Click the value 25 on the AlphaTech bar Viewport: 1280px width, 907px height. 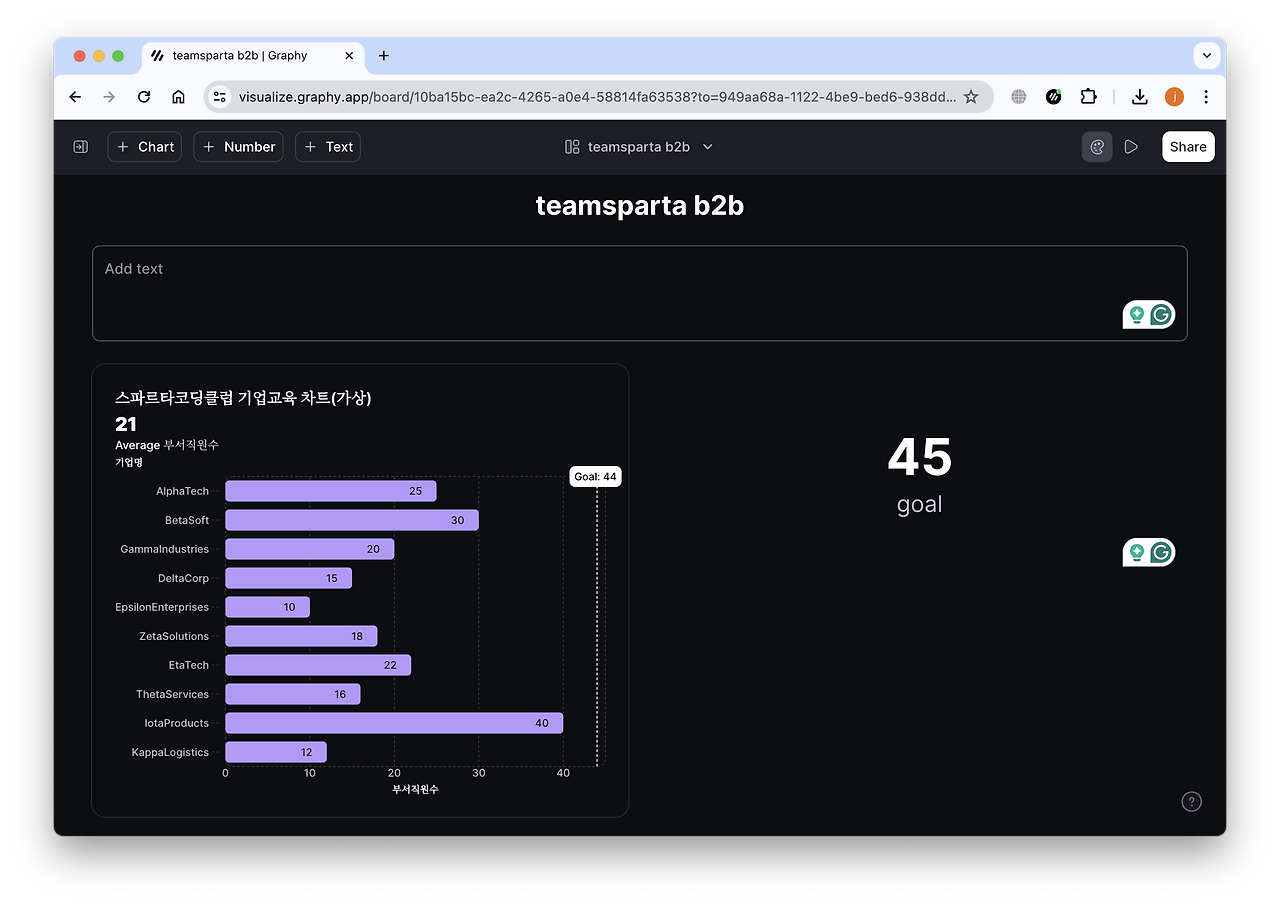(x=416, y=491)
